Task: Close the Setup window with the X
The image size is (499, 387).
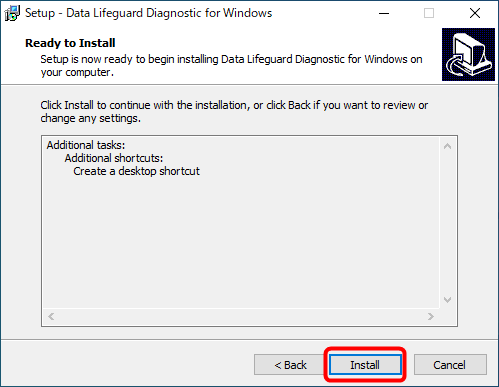Action: click(x=475, y=13)
